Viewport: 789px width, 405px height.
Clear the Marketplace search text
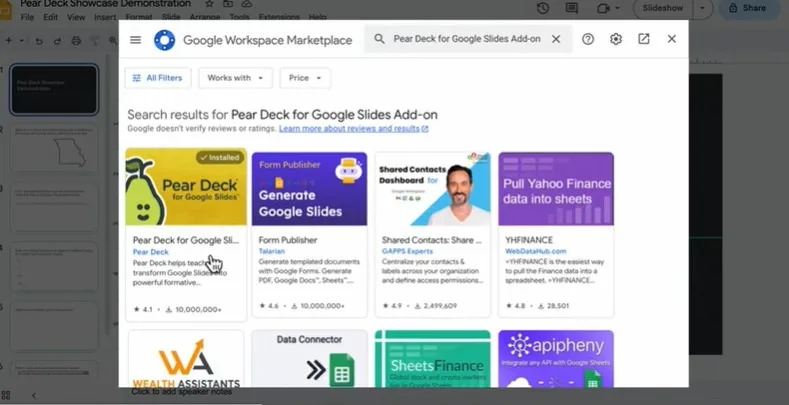click(x=556, y=39)
